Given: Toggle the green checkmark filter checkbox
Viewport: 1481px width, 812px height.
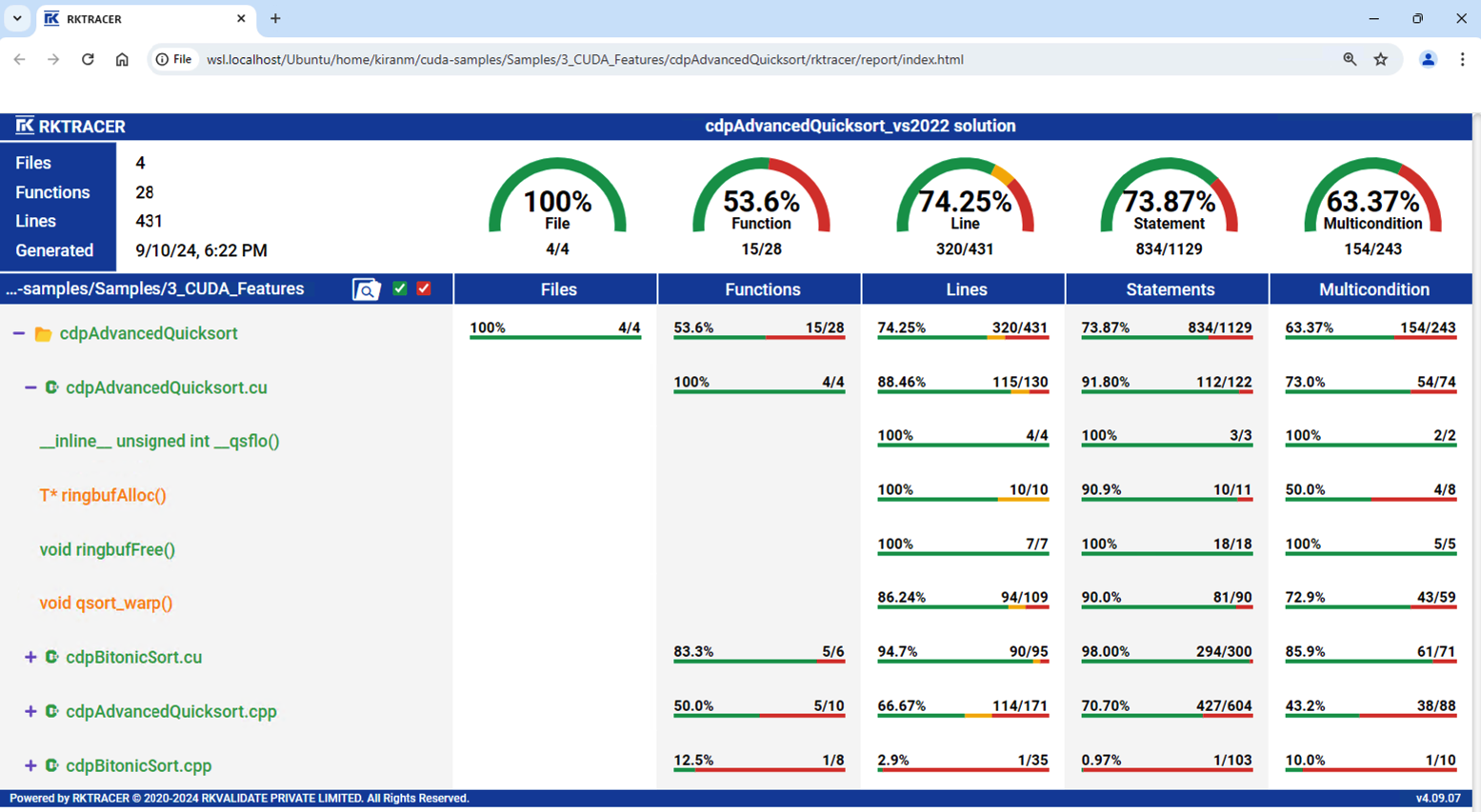Looking at the screenshot, I should point(400,288).
